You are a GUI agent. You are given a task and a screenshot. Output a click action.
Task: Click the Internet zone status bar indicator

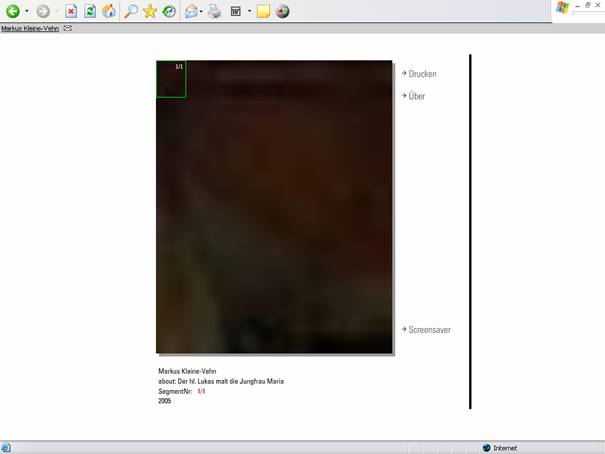[x=500, y=448]
